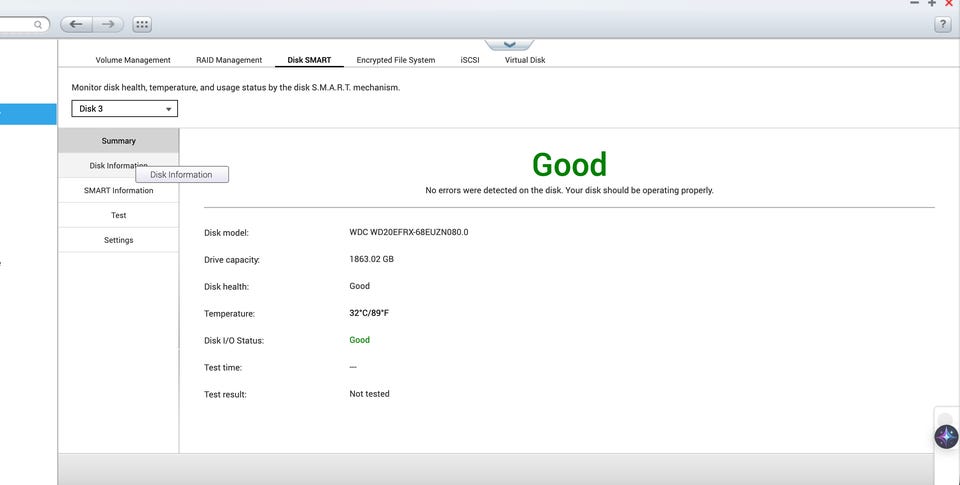Open the Test section

point(119,215)
